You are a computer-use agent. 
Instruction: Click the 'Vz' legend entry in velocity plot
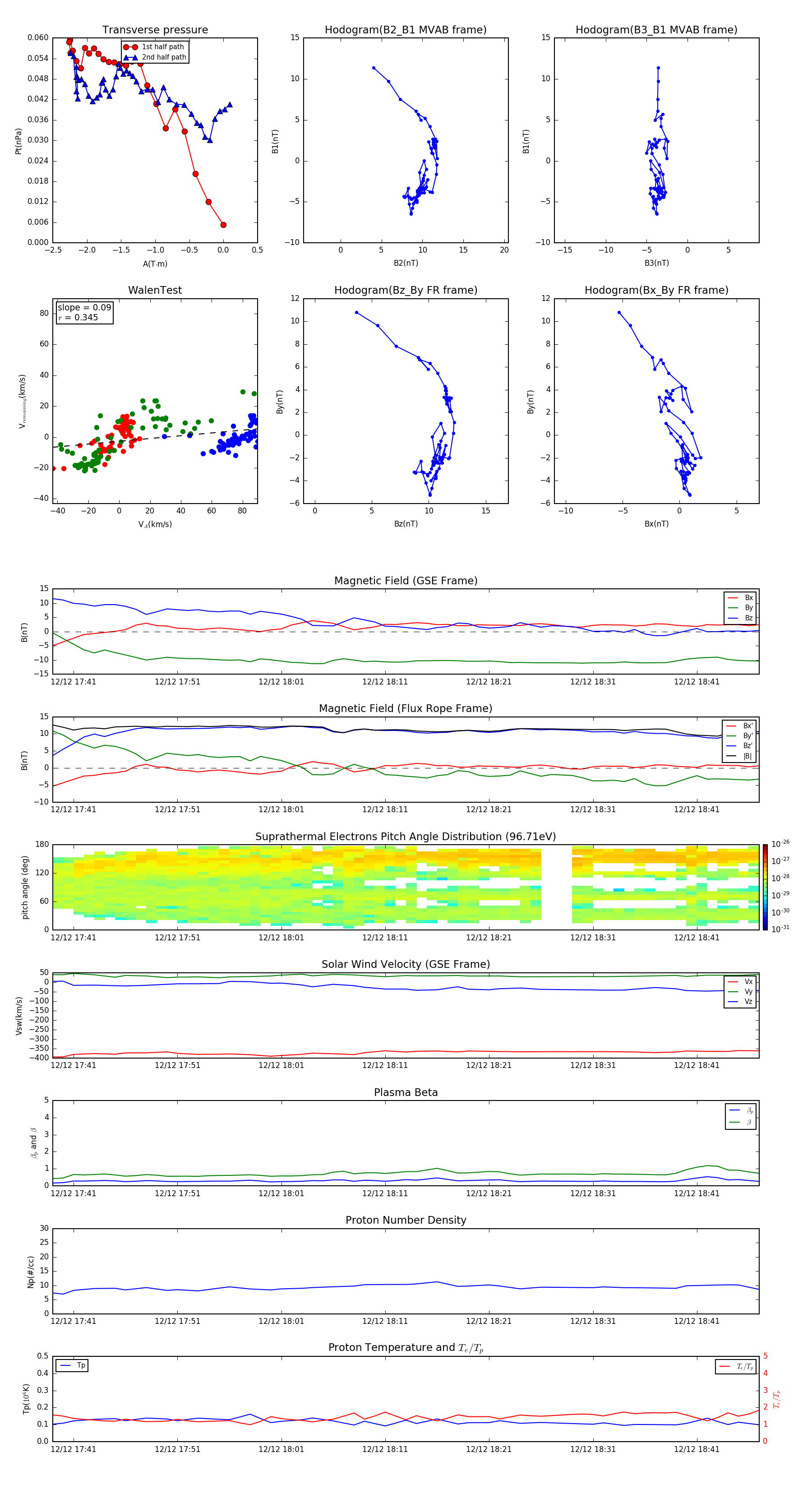[740, 1002]
